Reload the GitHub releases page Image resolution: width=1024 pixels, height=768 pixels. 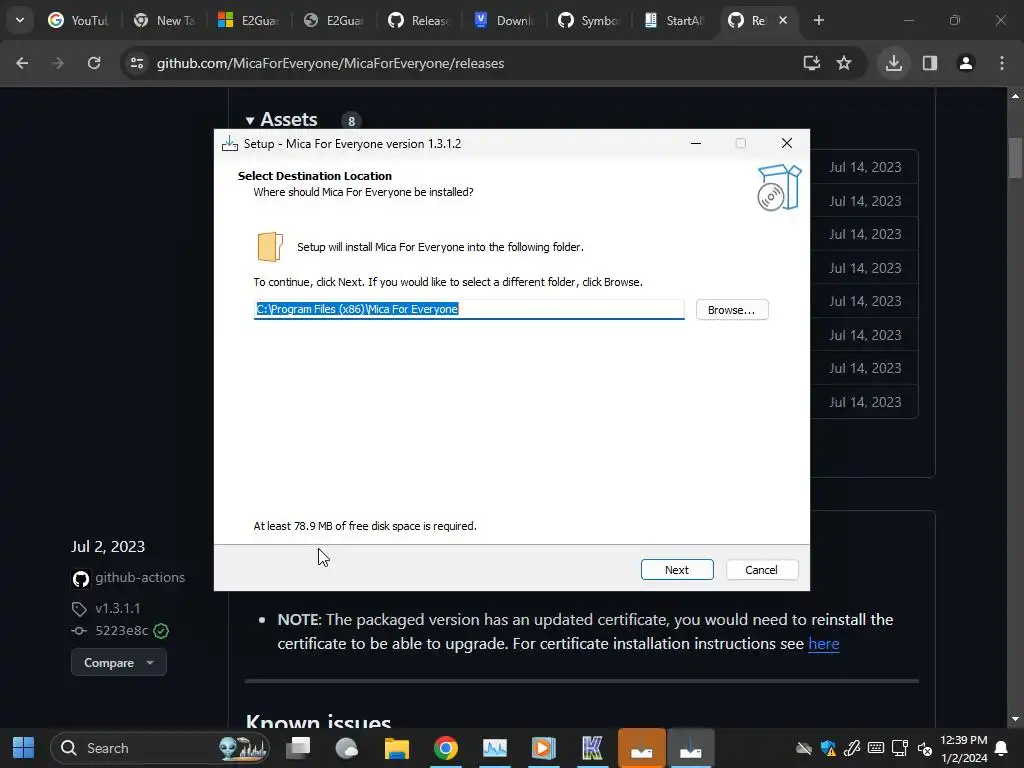pyautogui.click(x=94, y=63)
